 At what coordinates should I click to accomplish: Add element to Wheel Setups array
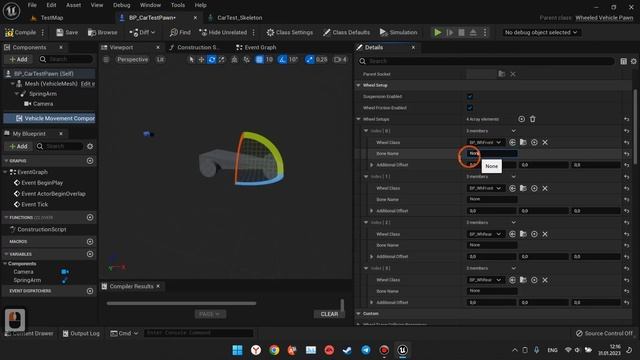(521, 119)
